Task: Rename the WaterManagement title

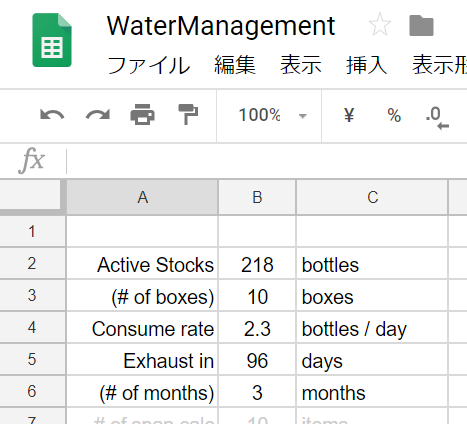Action: click(x=221, y=26)
